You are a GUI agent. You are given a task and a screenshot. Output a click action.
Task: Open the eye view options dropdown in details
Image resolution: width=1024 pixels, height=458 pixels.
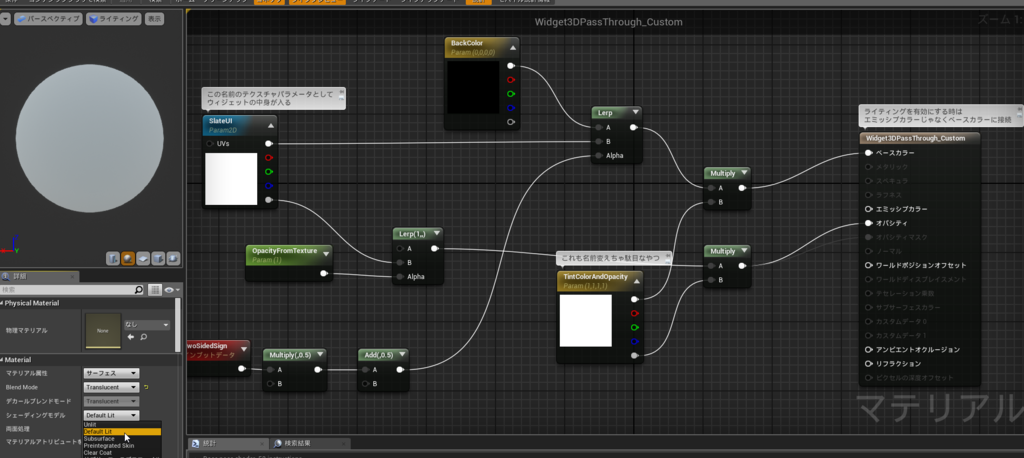172,289
